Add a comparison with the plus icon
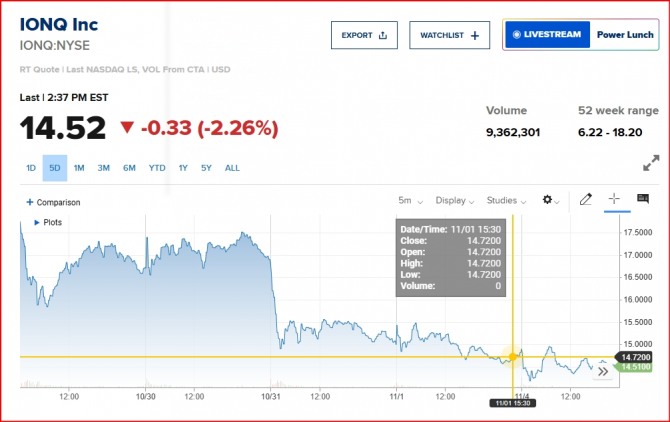Screen dimensions: 670x422 [x=30, y=202]
